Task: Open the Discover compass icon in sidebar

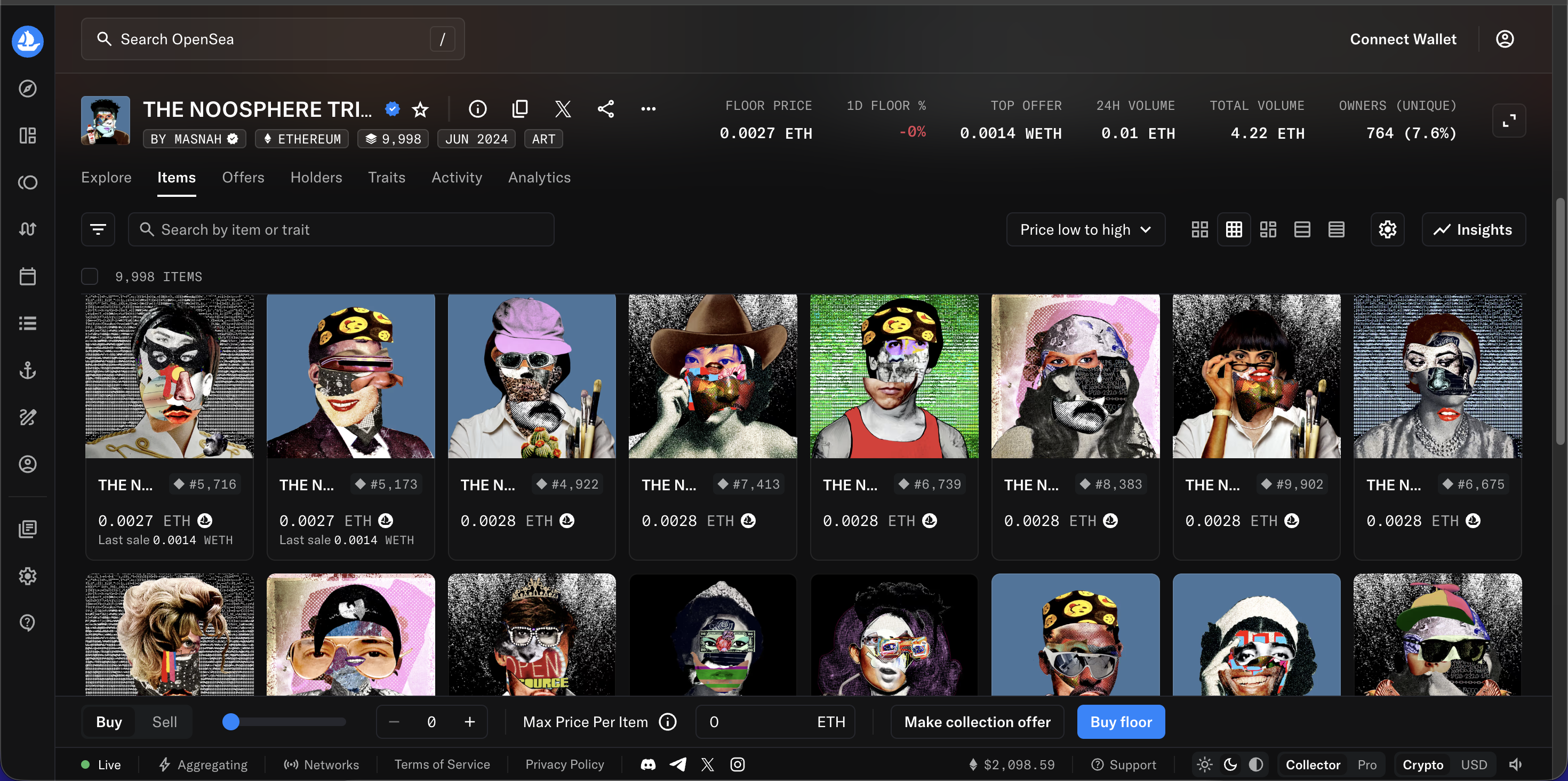Action: 27,89
